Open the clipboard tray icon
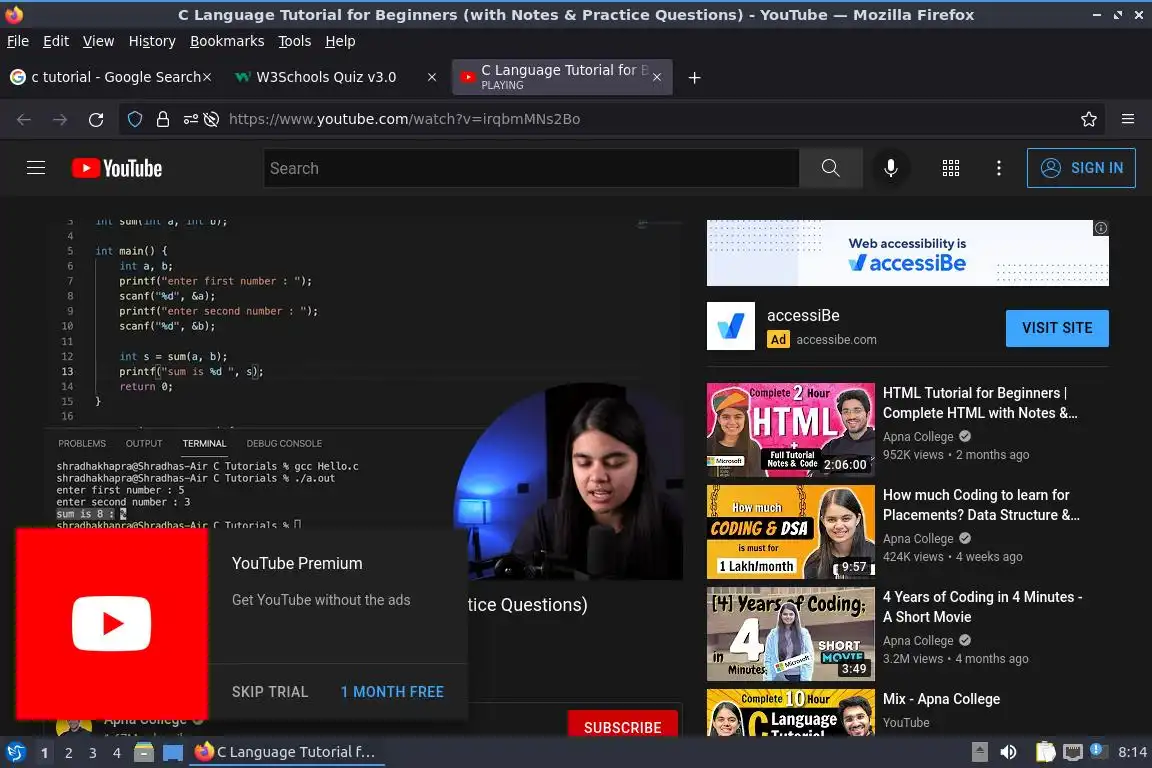 (1045, 752)
